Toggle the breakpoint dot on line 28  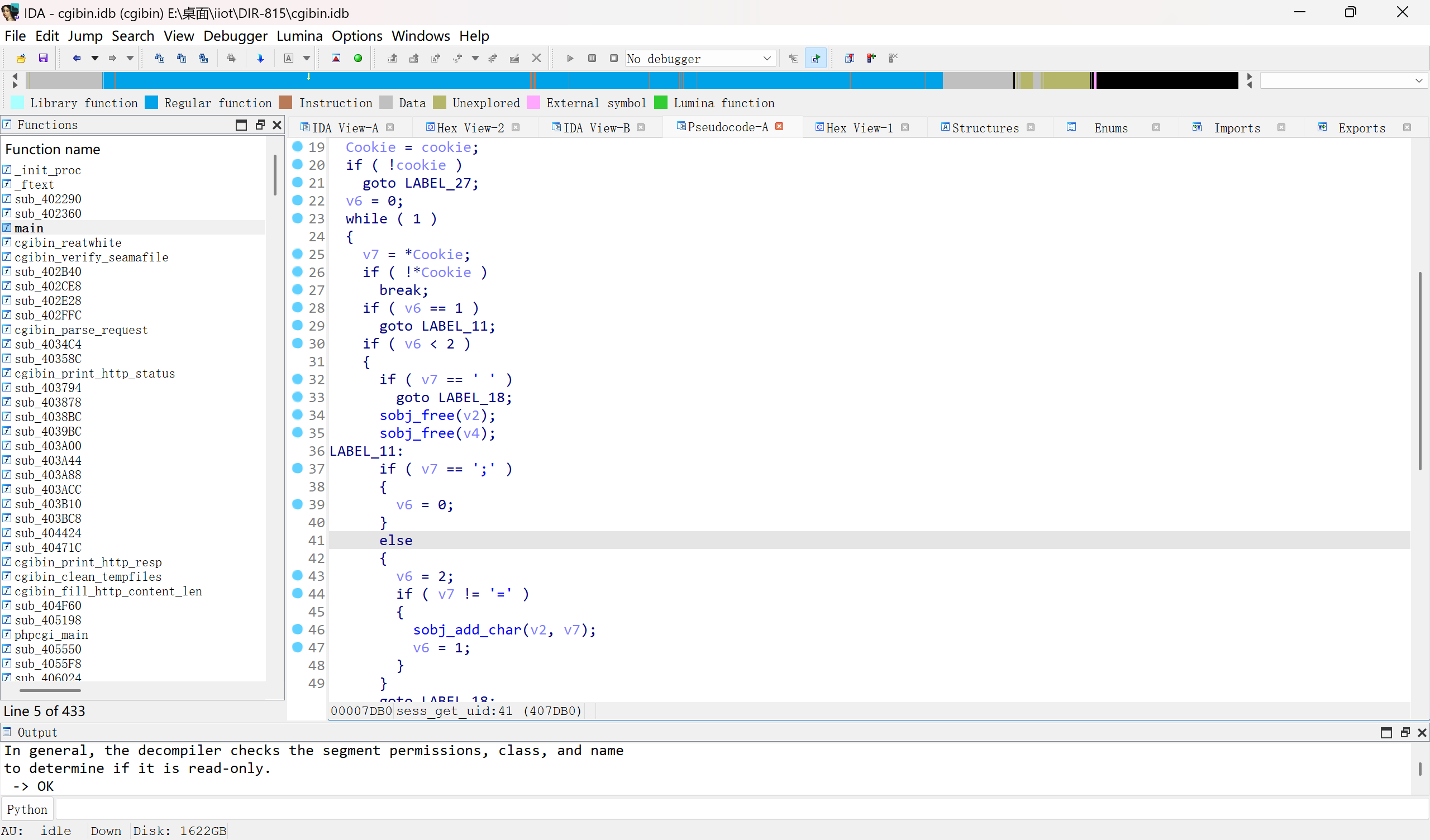pos(297,308)
